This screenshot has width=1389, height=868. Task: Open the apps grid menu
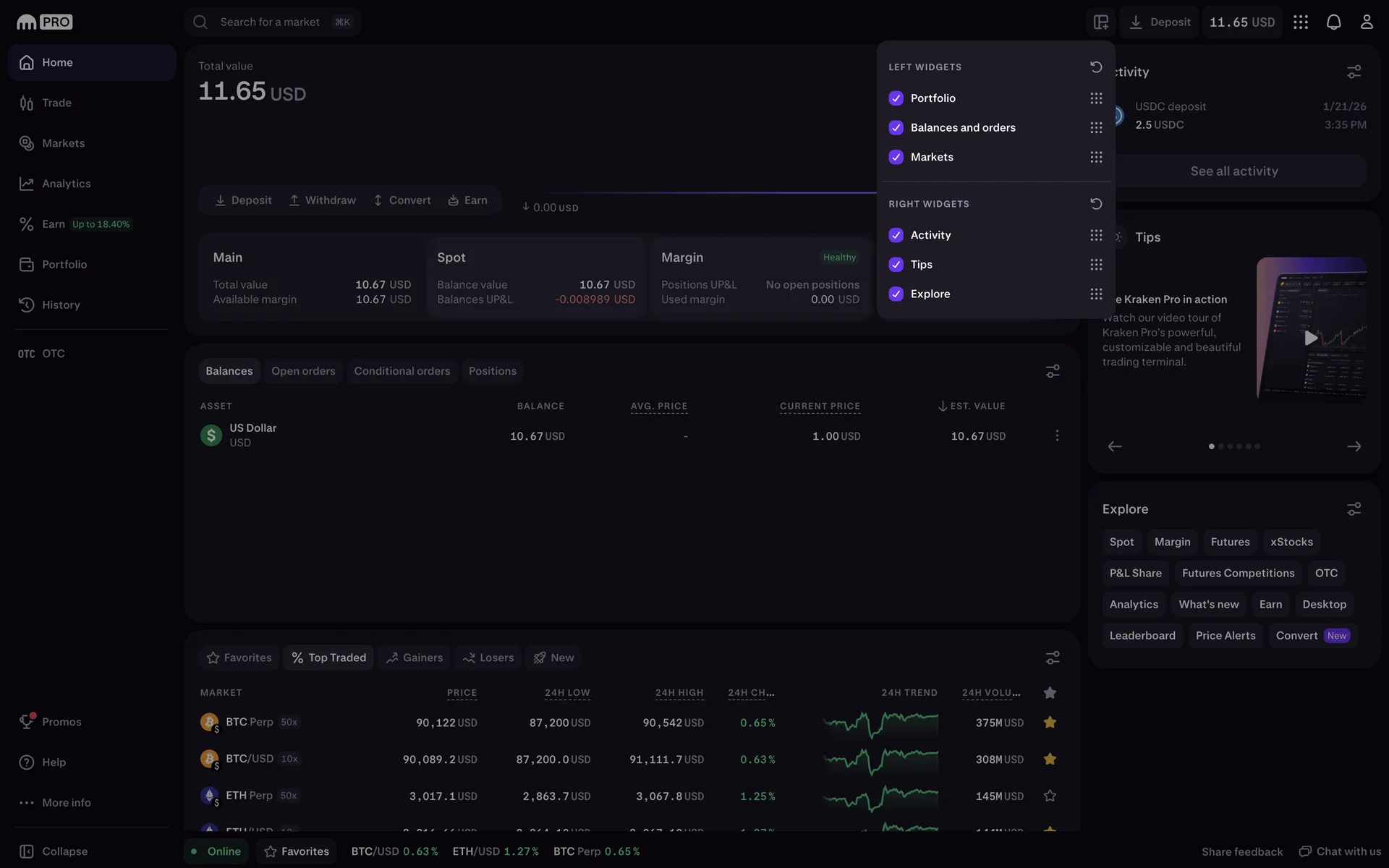pyautogui.click(x=1300, y=22)
